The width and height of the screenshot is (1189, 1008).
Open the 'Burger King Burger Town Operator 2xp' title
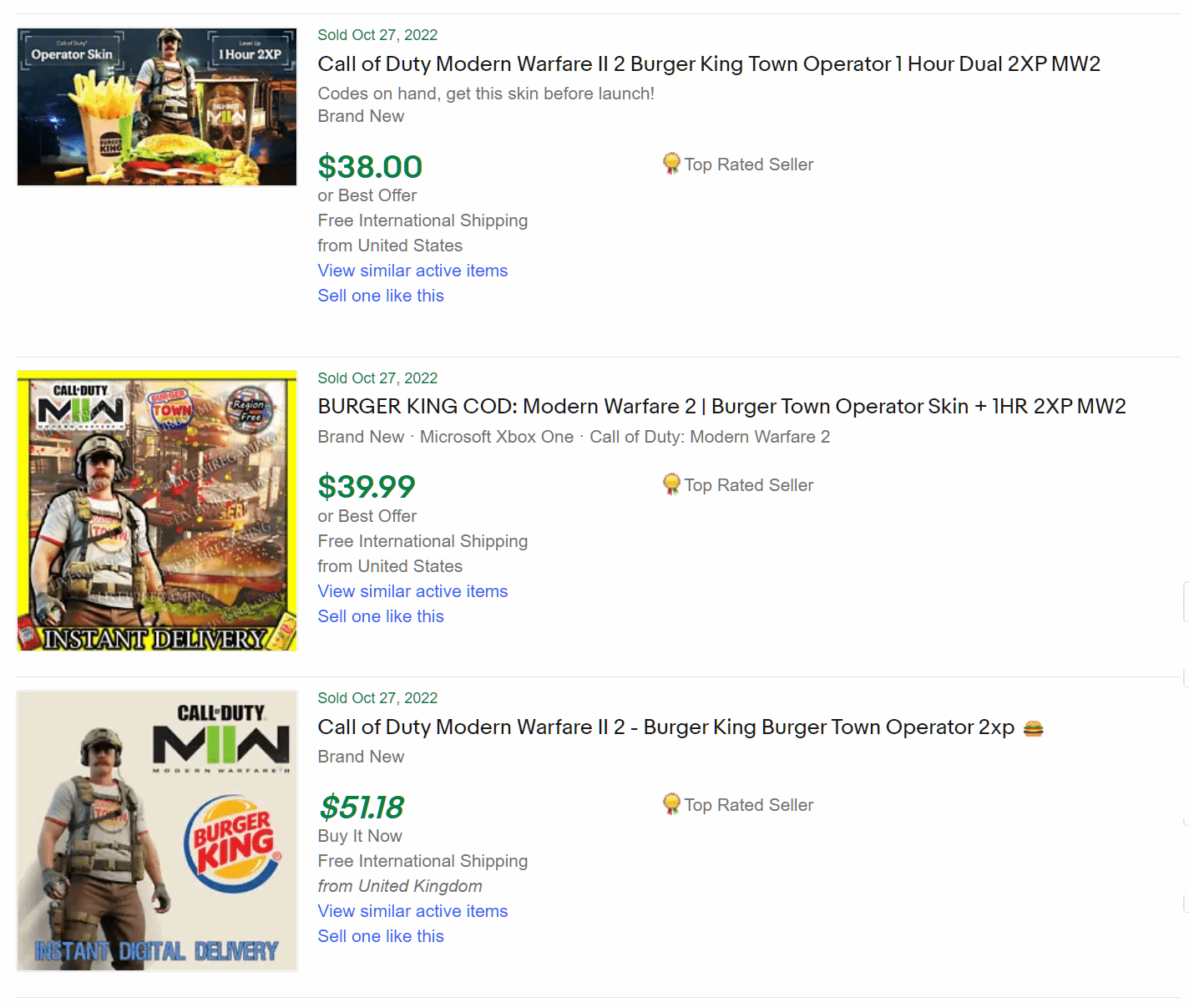(665, 727)
